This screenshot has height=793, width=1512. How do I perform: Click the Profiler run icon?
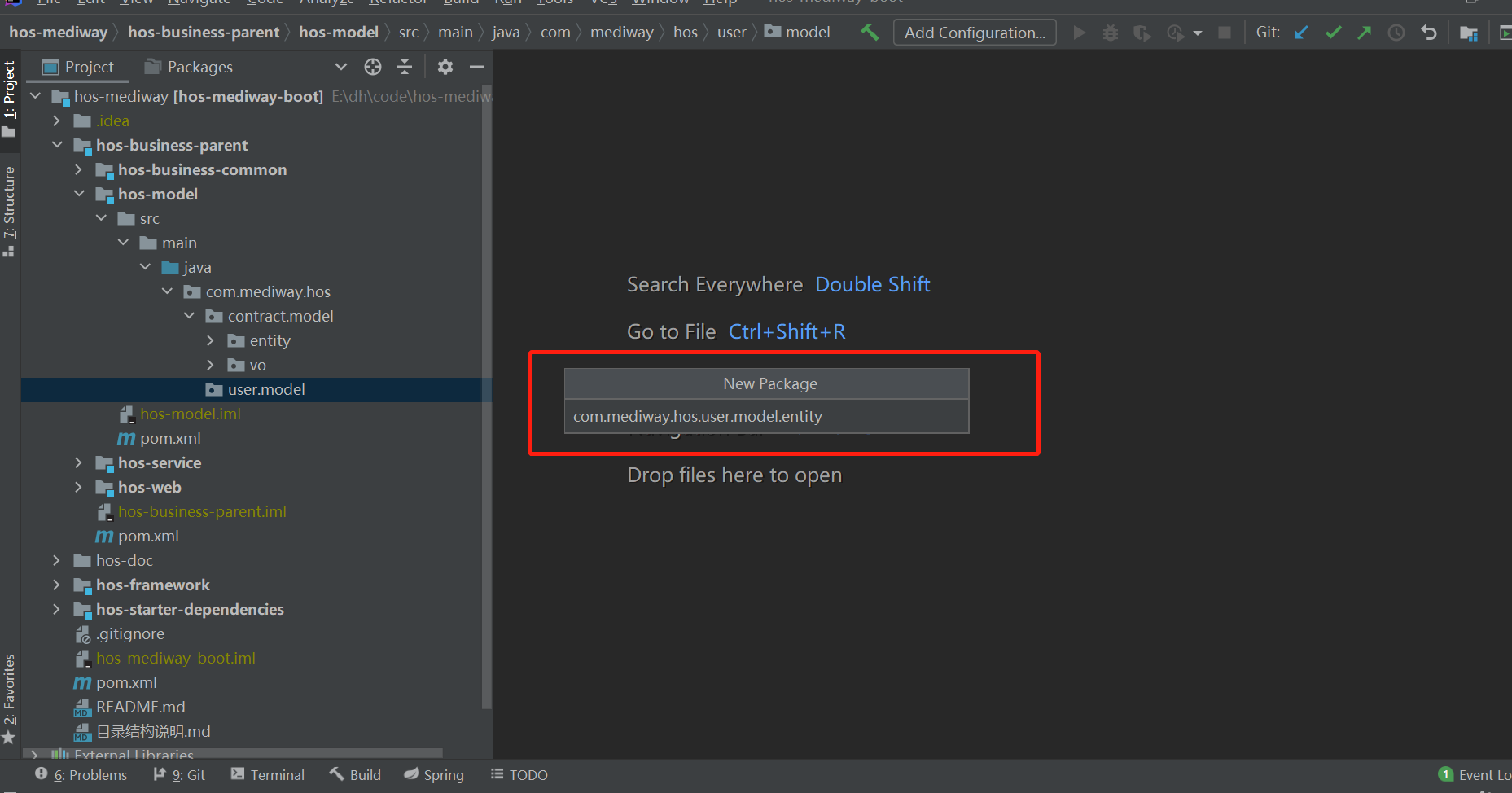1175,33
